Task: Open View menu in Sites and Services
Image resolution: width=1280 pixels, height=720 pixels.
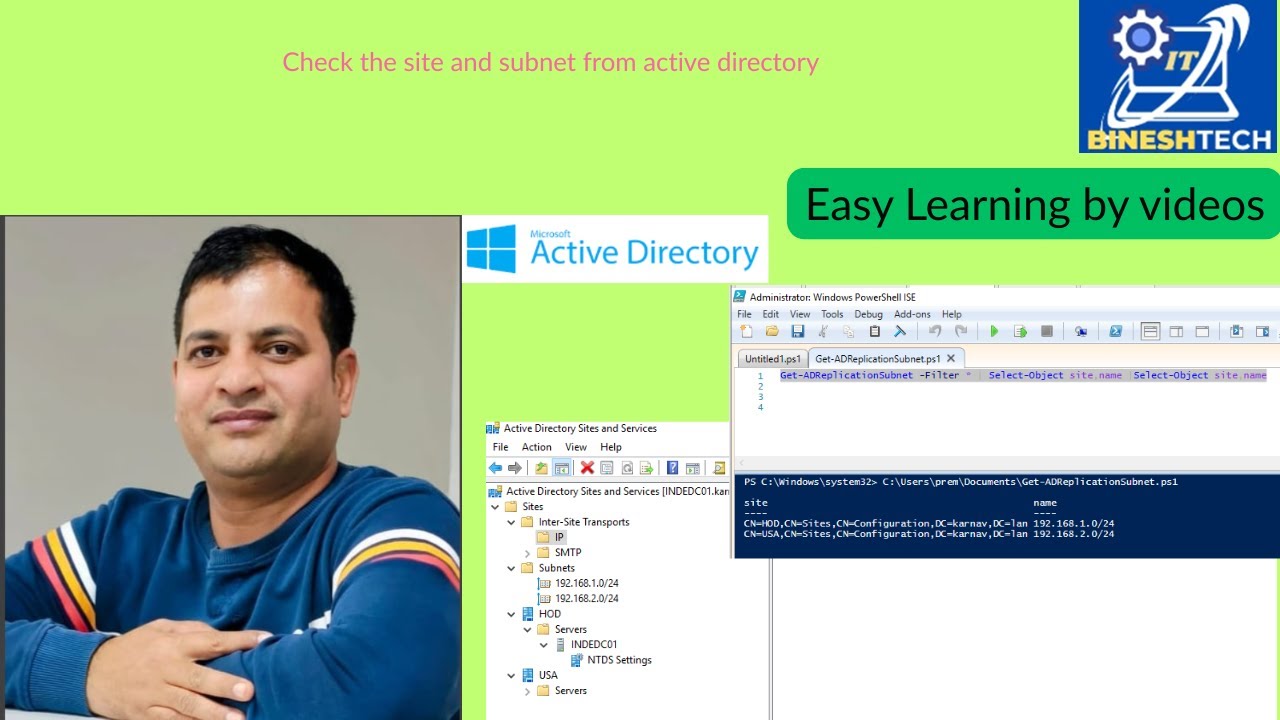Action: tap(576, 447)
